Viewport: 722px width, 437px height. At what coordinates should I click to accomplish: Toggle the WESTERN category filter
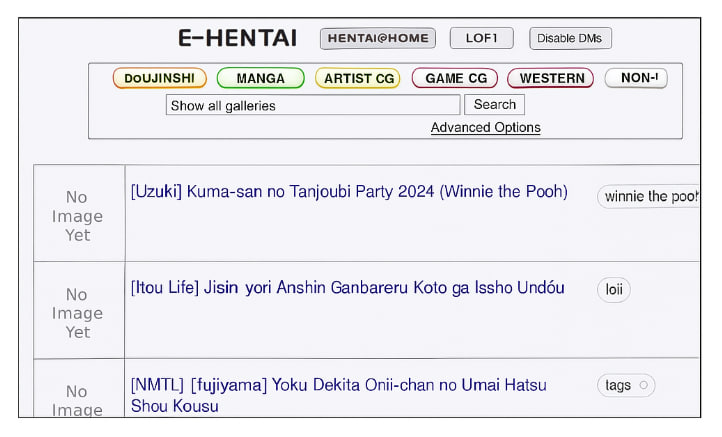click(551, 78)
